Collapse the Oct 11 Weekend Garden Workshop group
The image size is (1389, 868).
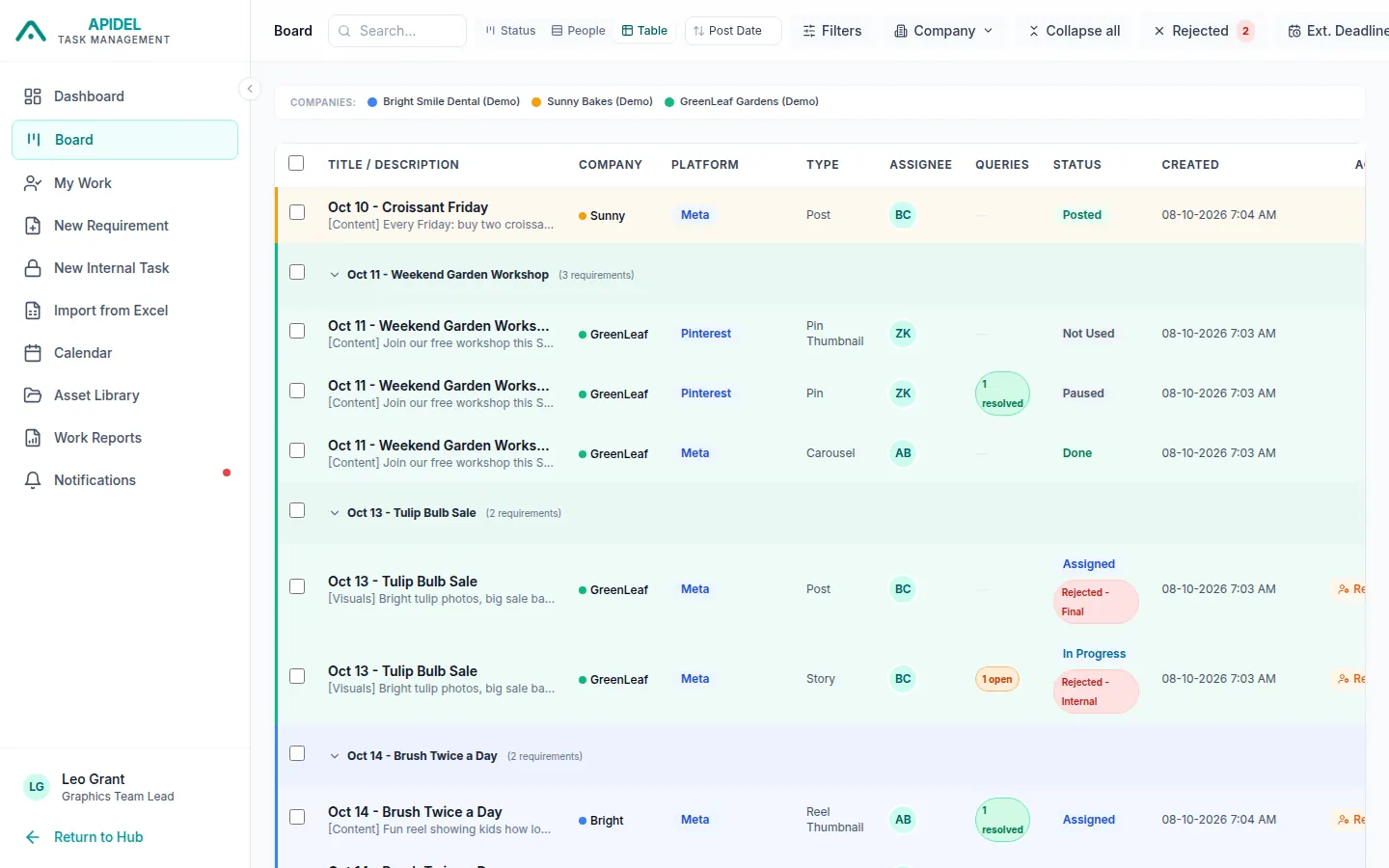pyautogui.click(x=335, y=275)
